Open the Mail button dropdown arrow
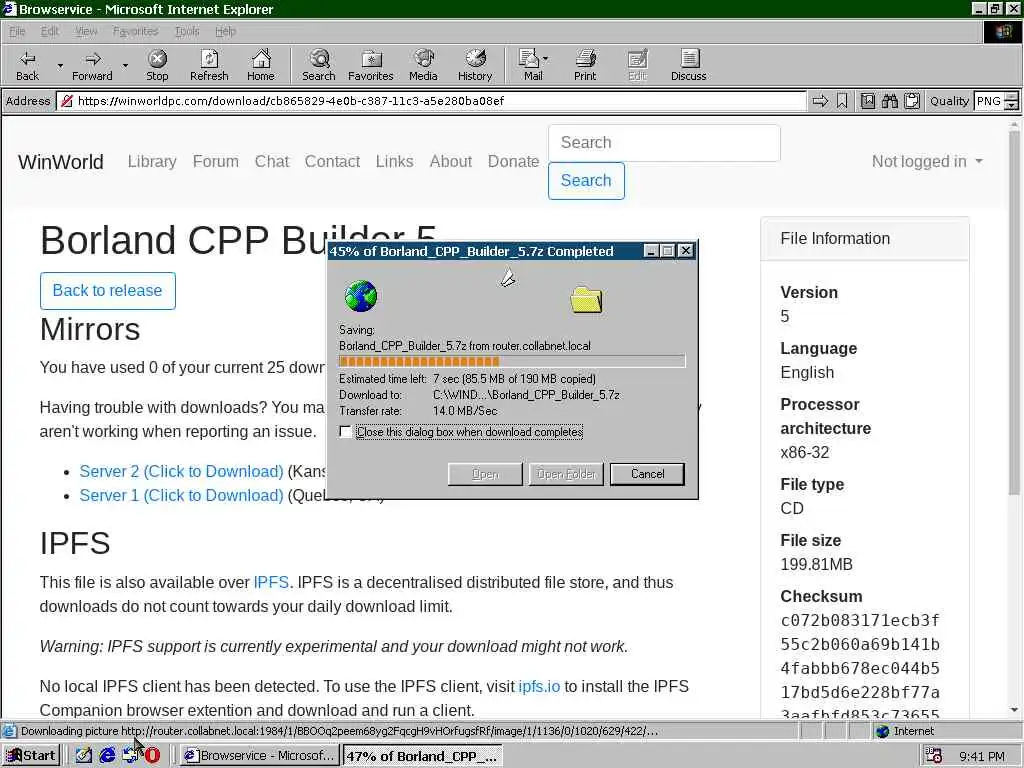 coord(546,59)
